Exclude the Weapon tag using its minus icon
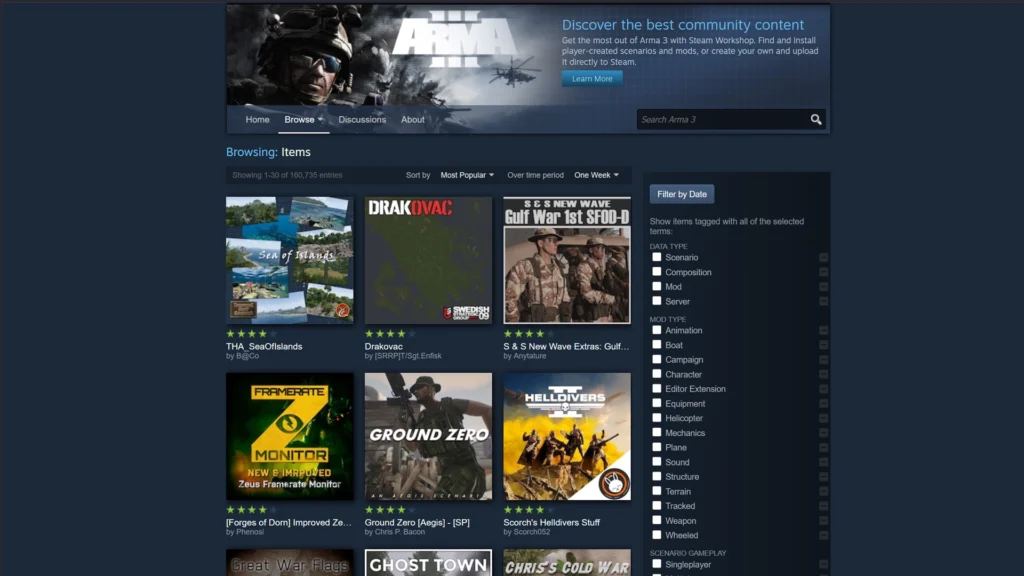The width and height of the screenshot is (1024, 576). pyautogui.click(x=824, y=520)
